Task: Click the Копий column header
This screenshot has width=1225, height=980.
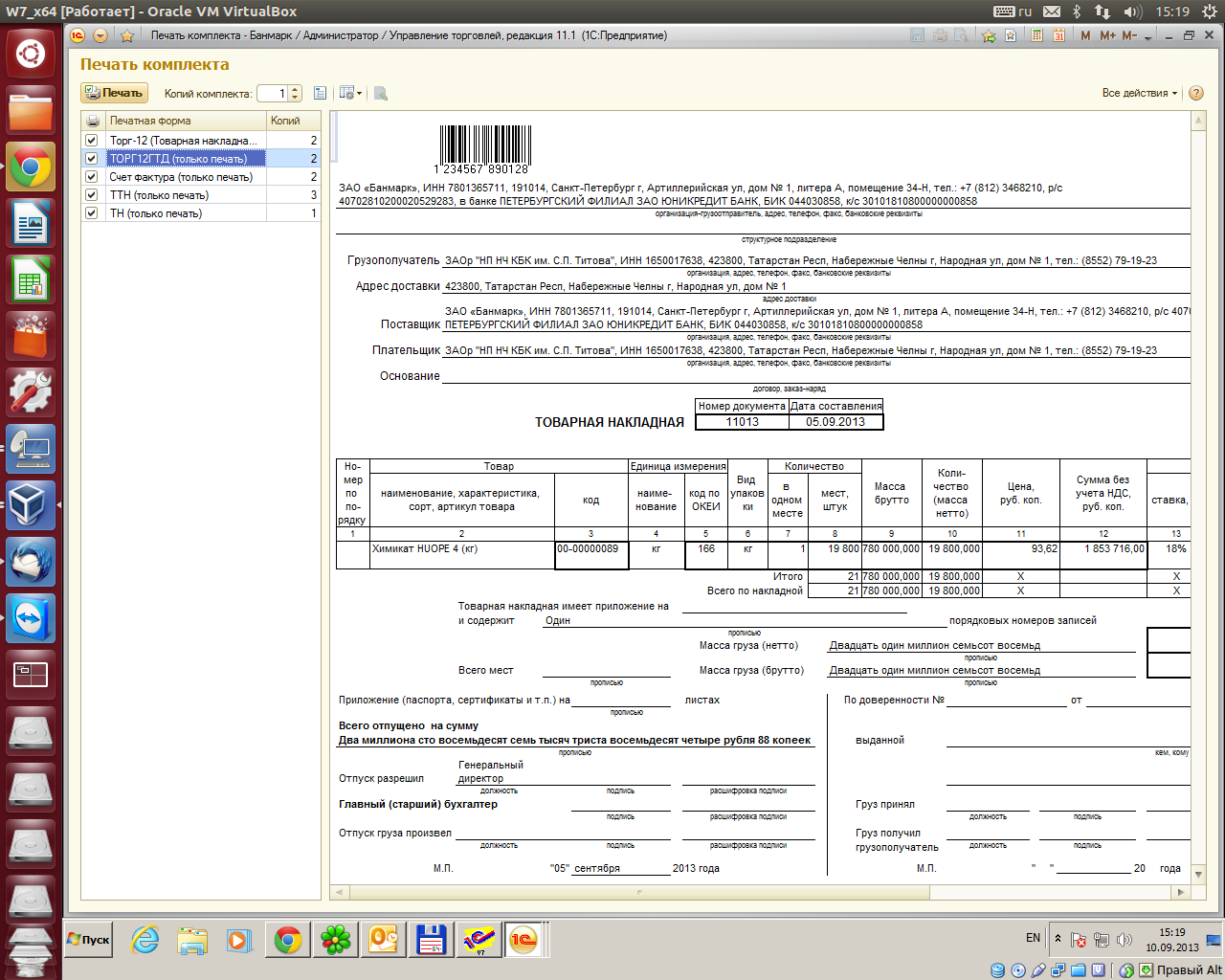Action: 293,121
